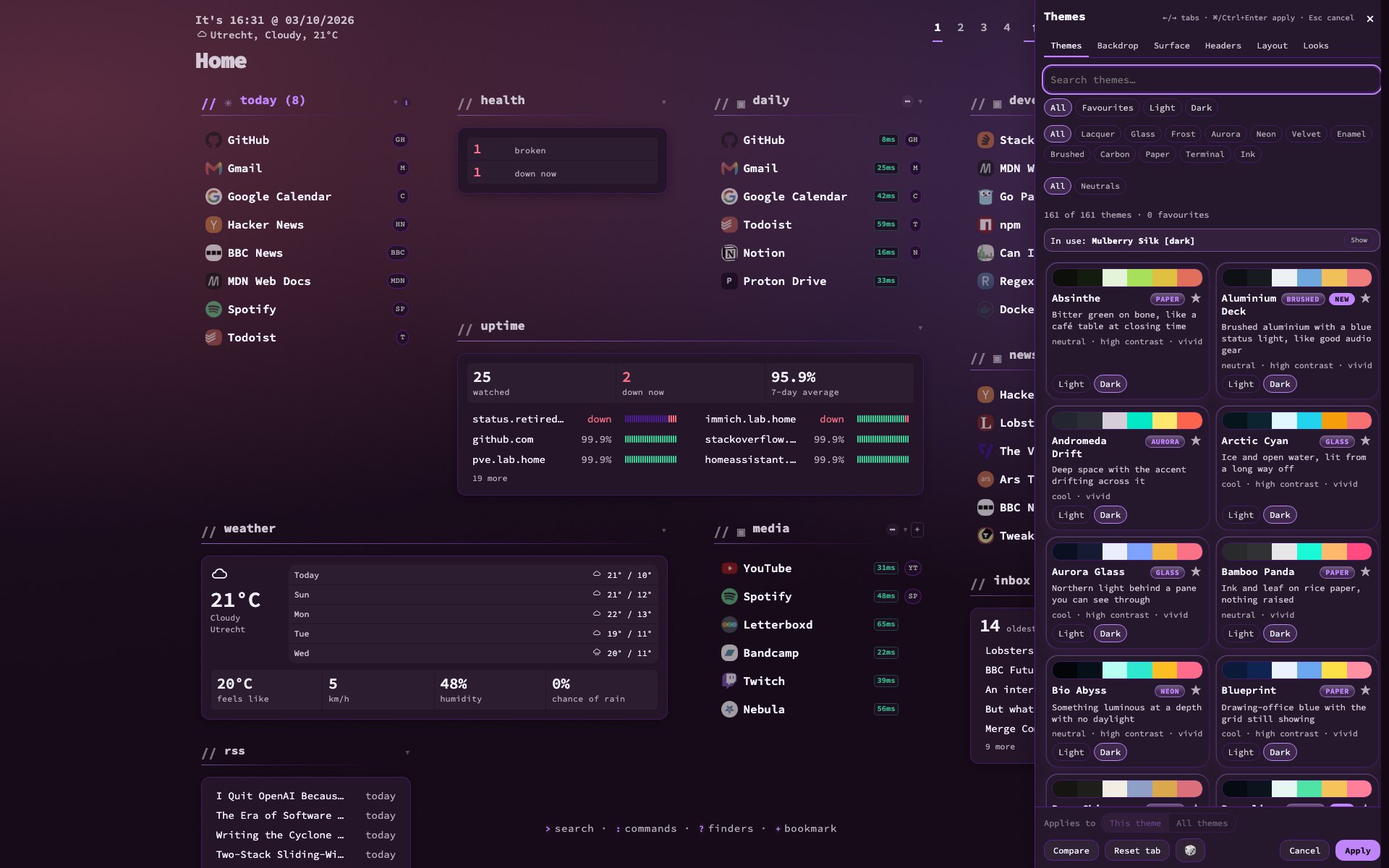The height and width of the screenshot is (868, 1389).
Task: Click the Search themes input field
Action: tap(1211, 80)
